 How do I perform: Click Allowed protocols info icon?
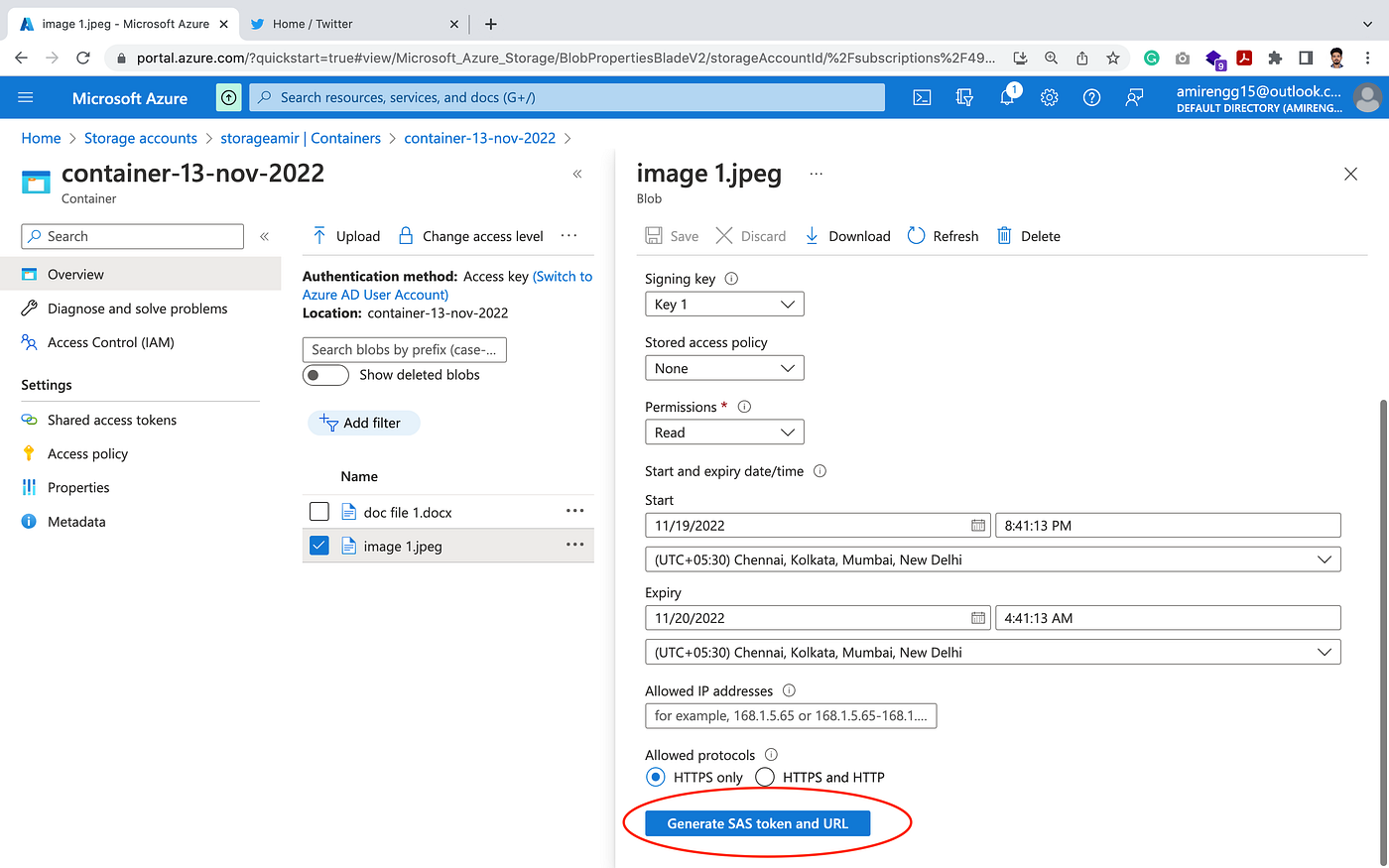click(x=771, y=755)
